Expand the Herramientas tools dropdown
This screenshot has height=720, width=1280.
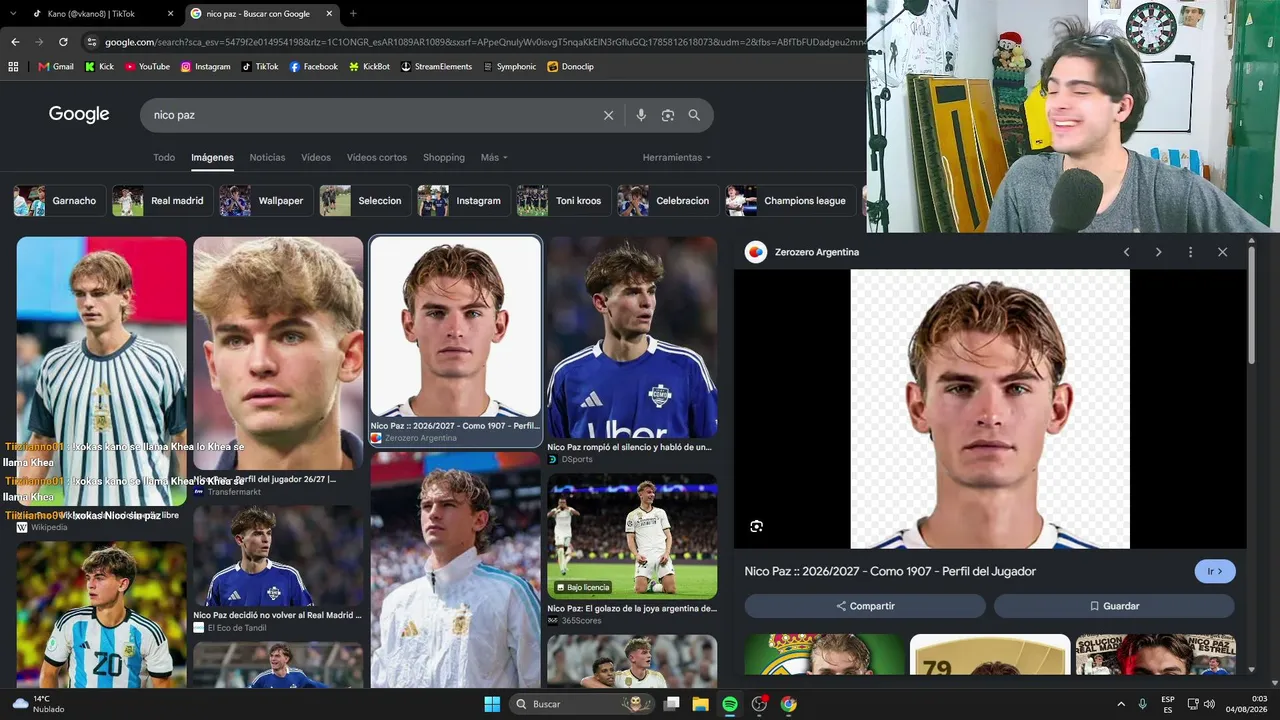[x=677, y=158]
